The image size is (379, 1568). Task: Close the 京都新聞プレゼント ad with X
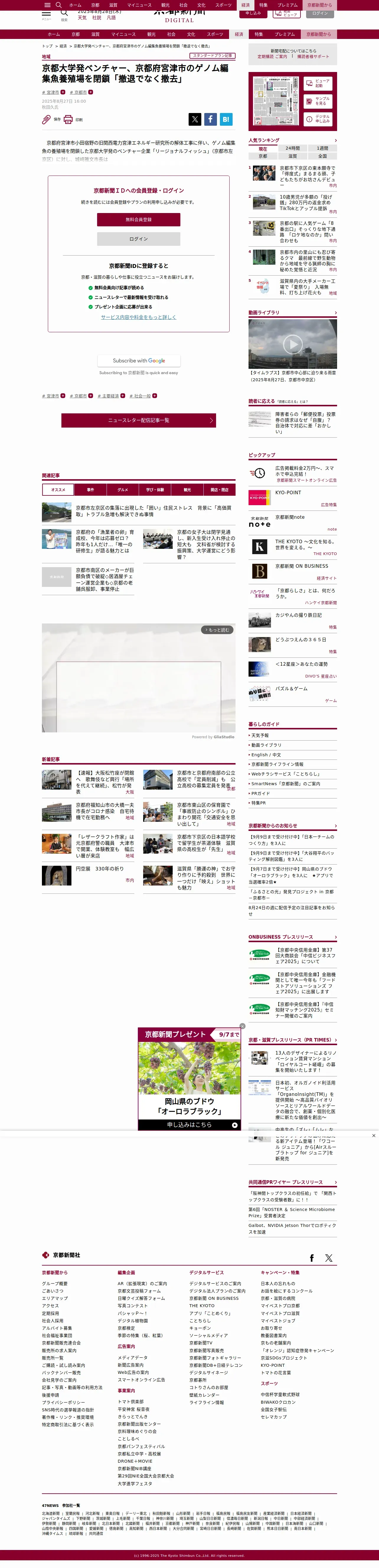tap(242, 1026)
